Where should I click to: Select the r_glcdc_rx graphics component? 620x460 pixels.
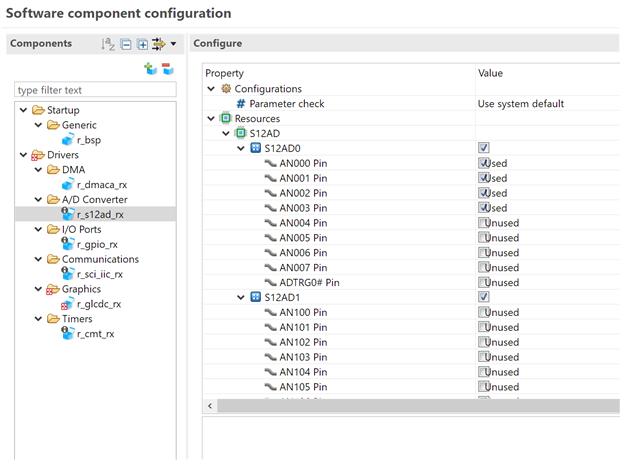click(x=98, y=304)
